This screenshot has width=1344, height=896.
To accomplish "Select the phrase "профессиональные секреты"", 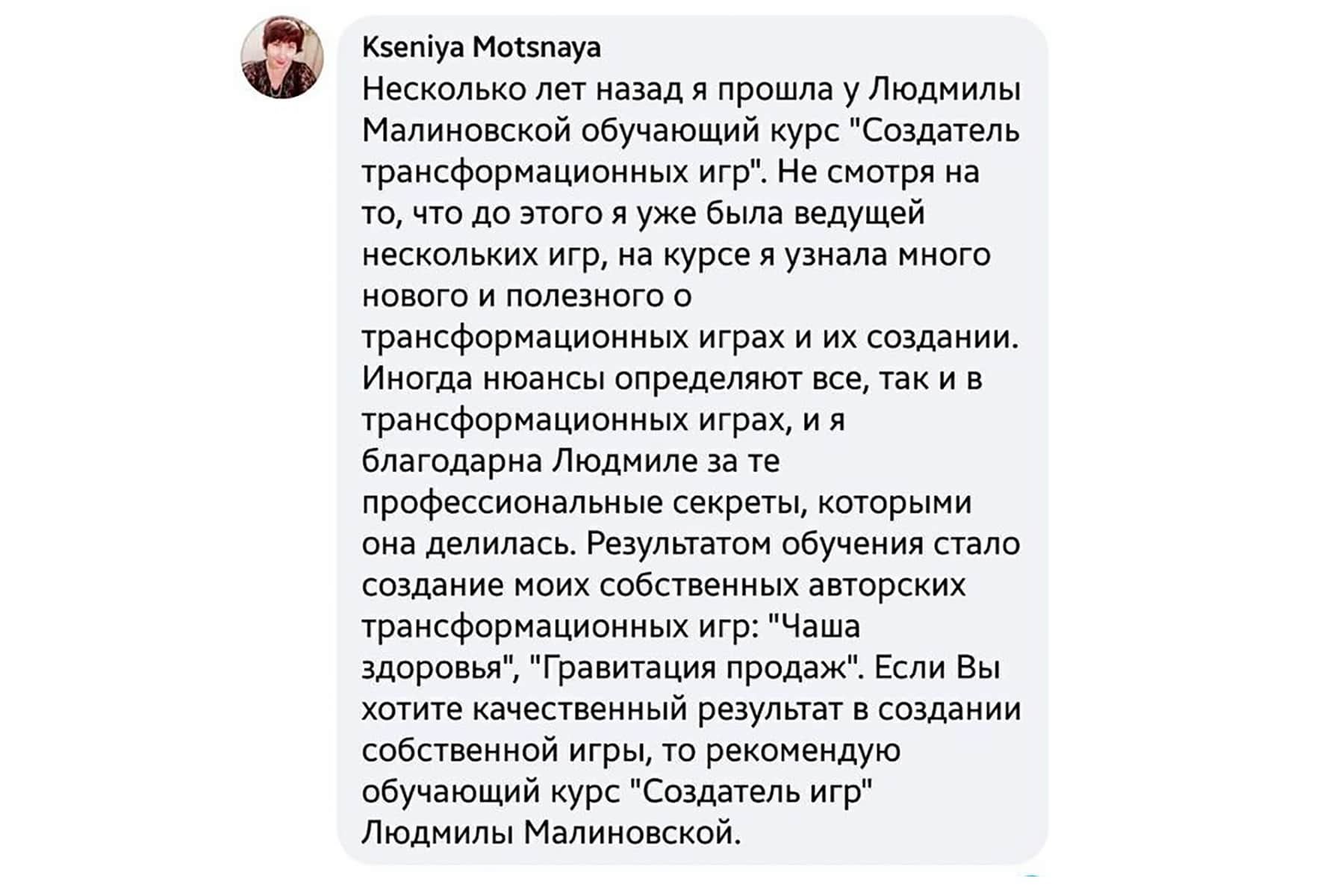I will tap(583, 503).
